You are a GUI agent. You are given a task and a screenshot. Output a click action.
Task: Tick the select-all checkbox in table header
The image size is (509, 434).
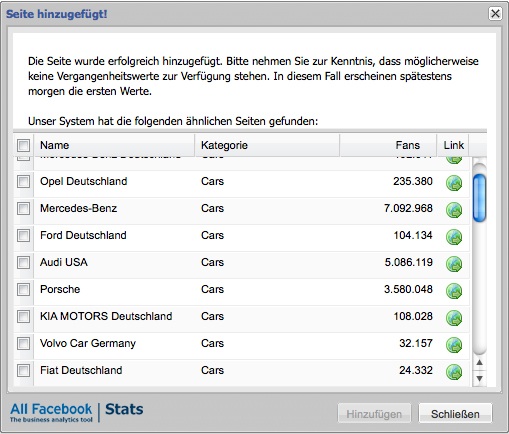23,145
